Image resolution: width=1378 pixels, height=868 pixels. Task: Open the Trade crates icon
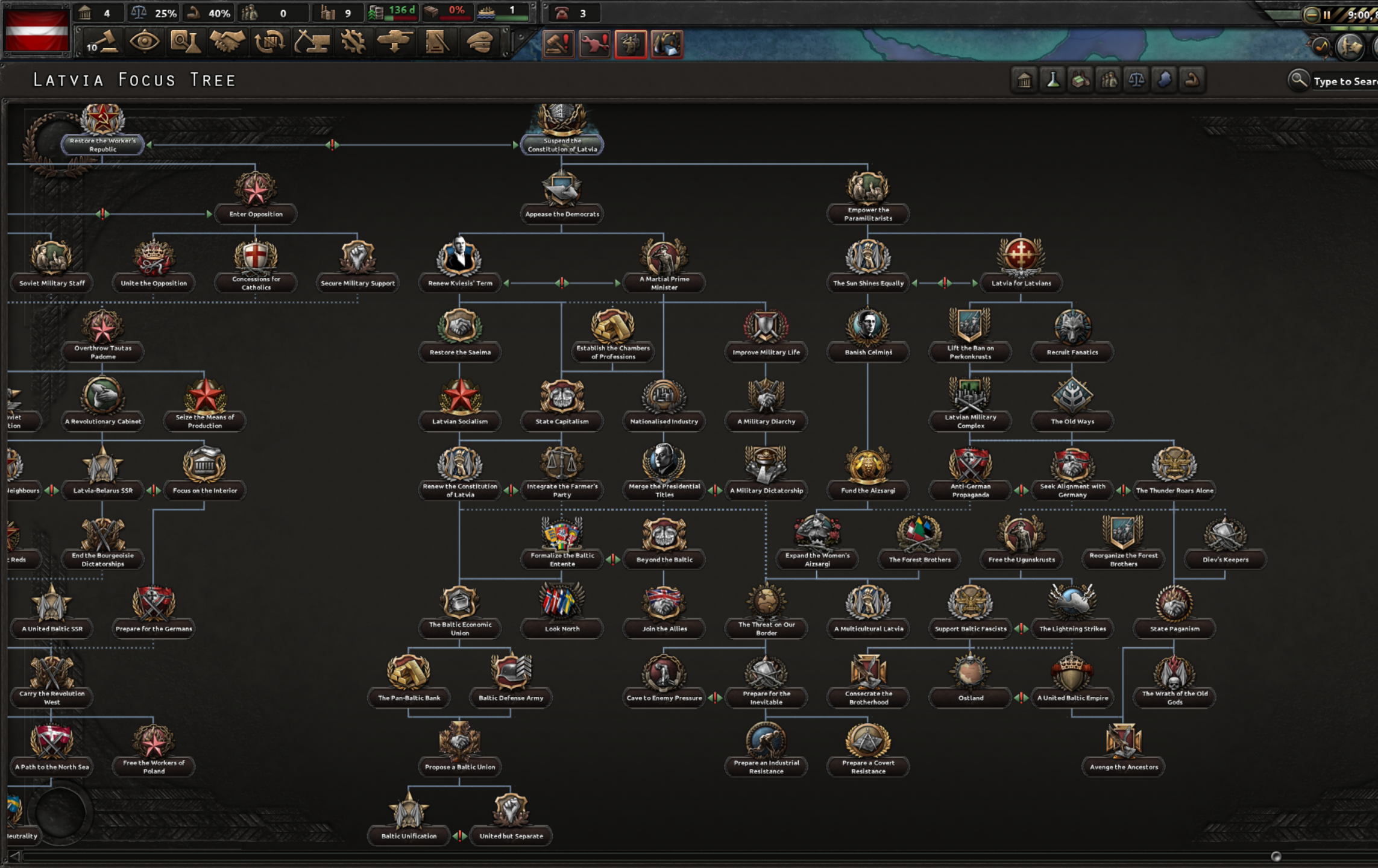[x=269, y=43]
